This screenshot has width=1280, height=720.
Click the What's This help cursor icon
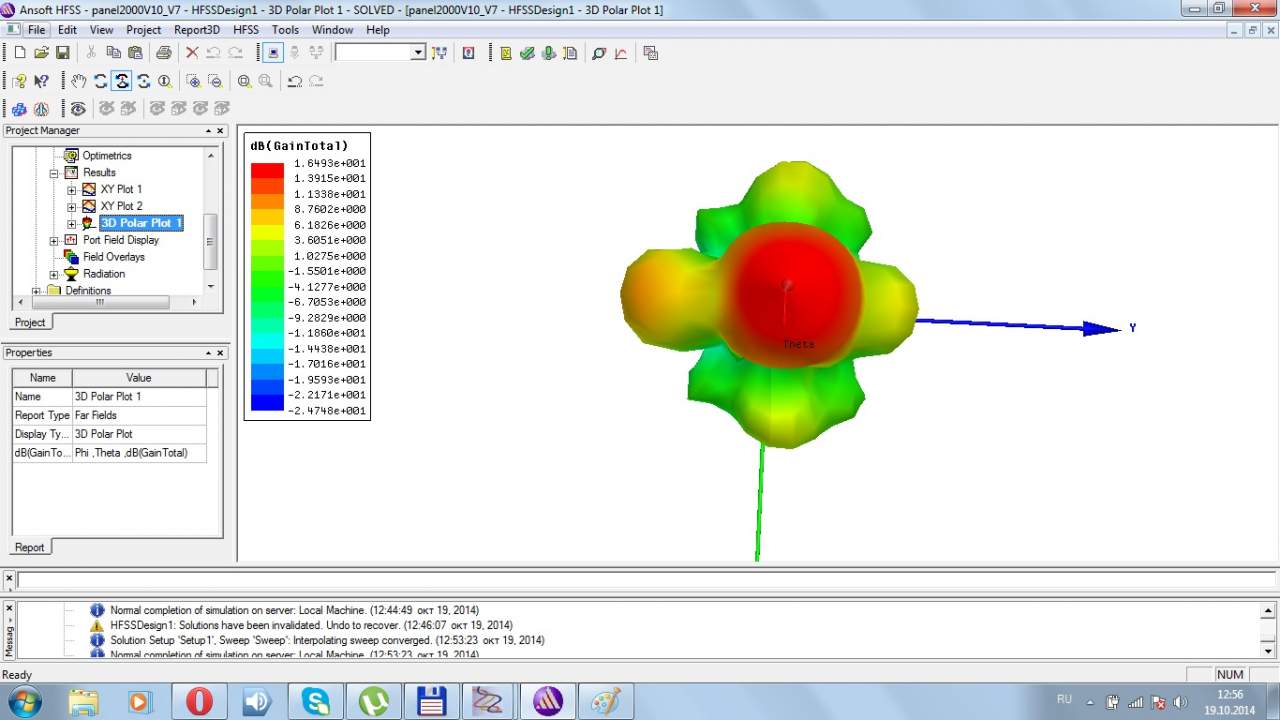pyautogui.click(x=41, y=81)
